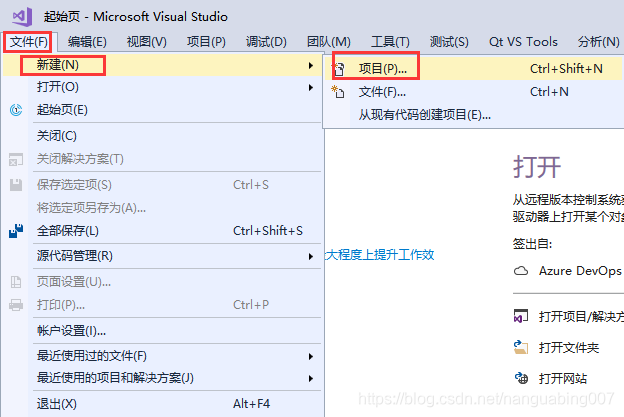624x417 pixels.
Task: Choose 最近使用的项目和解决方案(J) menu entry
Action: coord(162,378)
